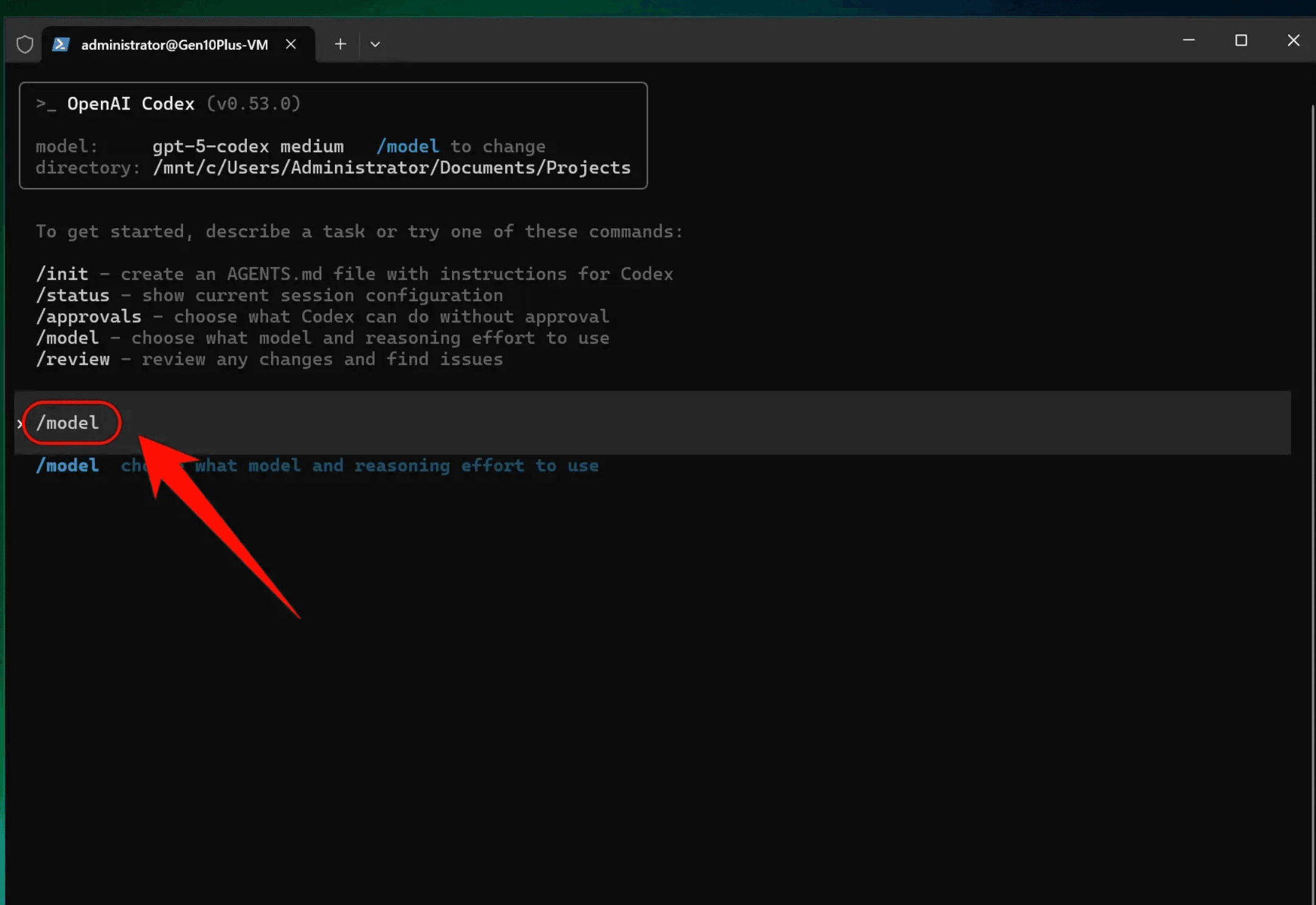Viewport: 1316px width, 905px height.
Task: Click the >_ Codex logo glyph
Action: point(46,104)
